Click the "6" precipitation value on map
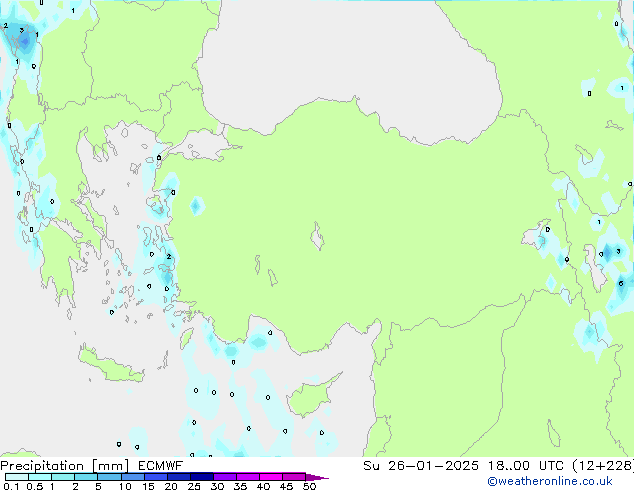 (621, 284)
